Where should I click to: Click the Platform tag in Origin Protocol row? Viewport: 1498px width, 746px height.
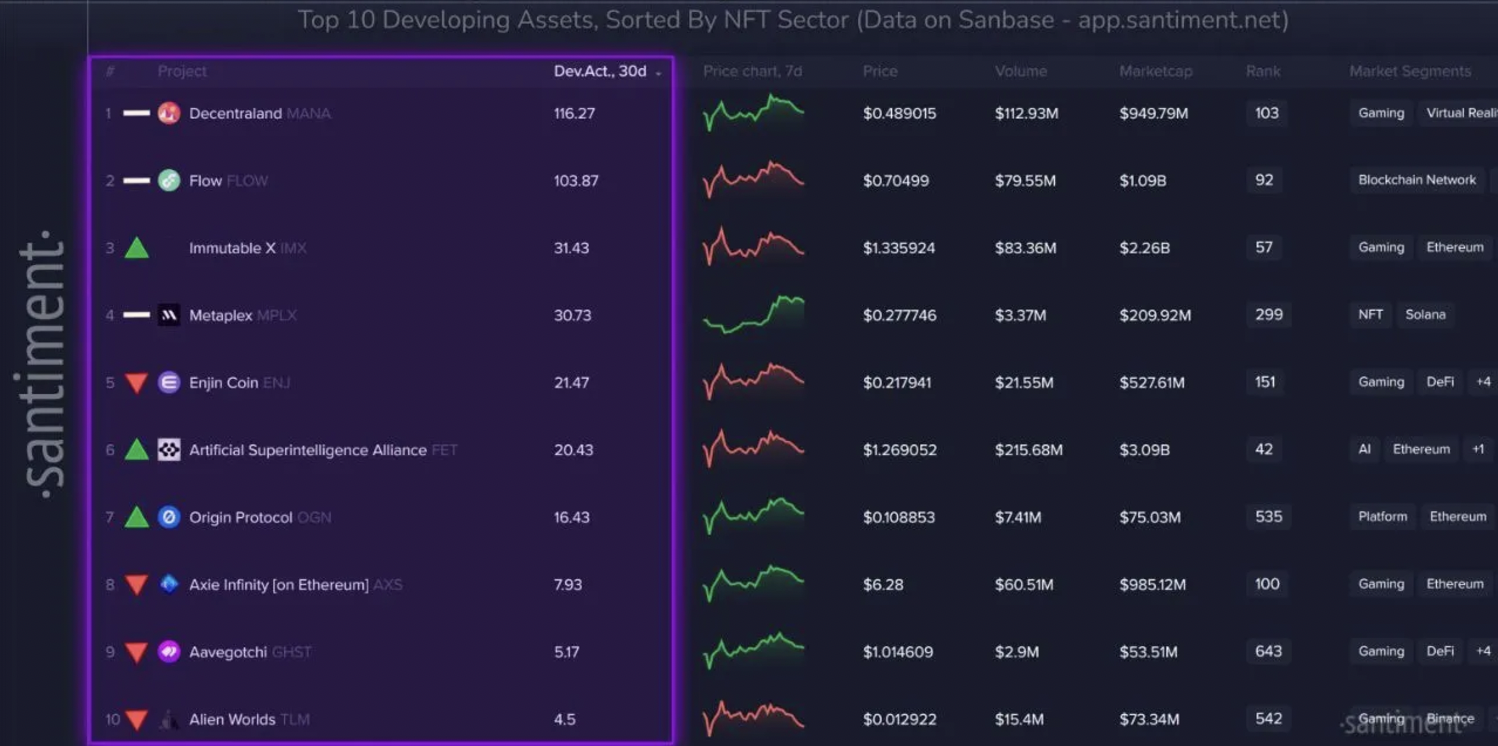1382,516
